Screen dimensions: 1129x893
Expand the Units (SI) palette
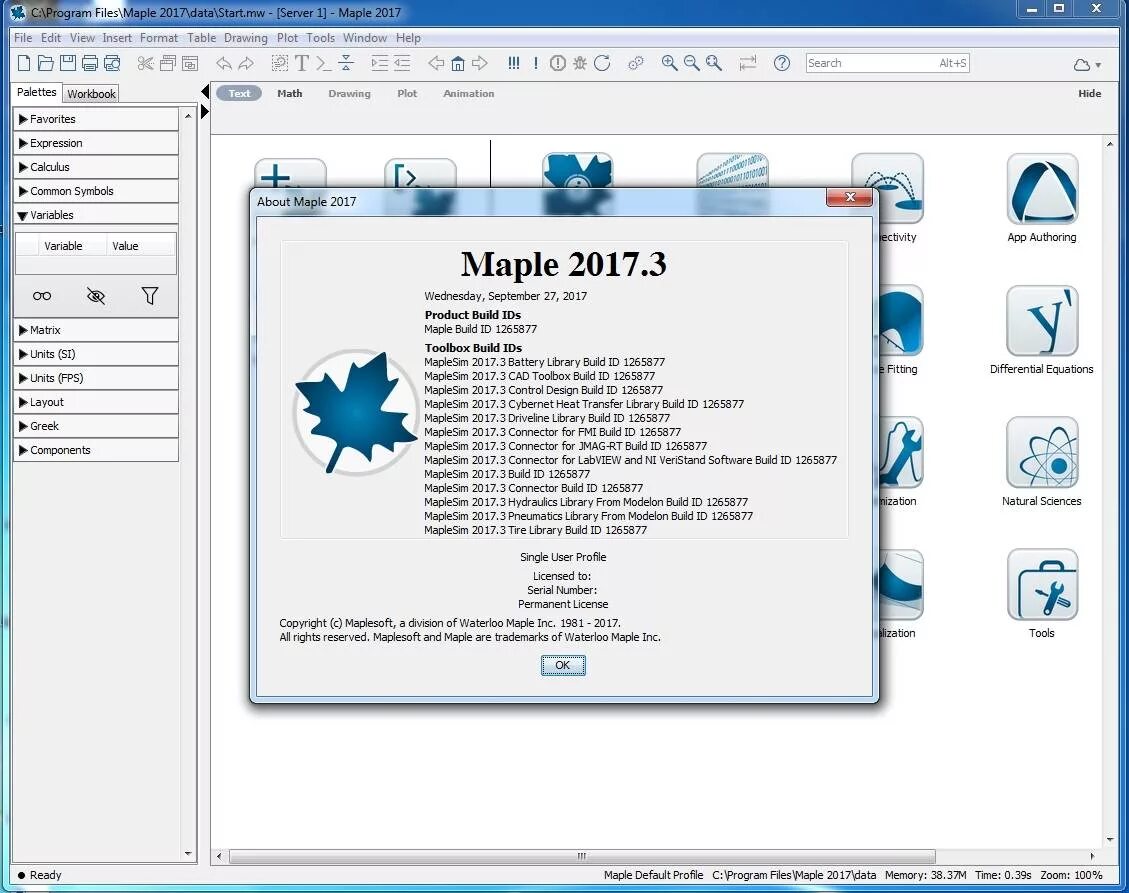(96, 354)
